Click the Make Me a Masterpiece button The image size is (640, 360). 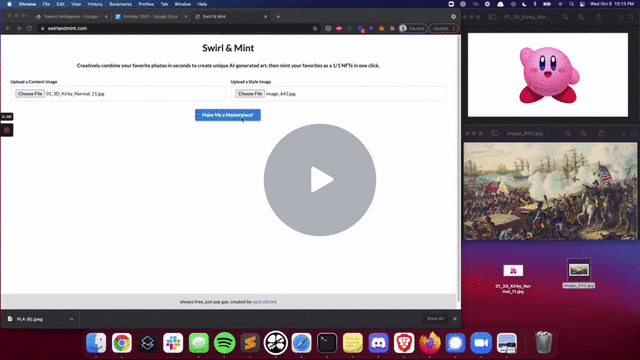coord(228,115)
